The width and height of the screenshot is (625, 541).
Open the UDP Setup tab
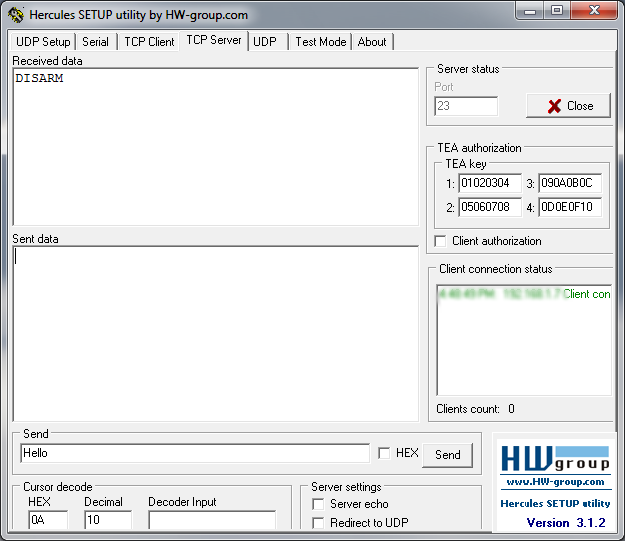coord(43,42)
